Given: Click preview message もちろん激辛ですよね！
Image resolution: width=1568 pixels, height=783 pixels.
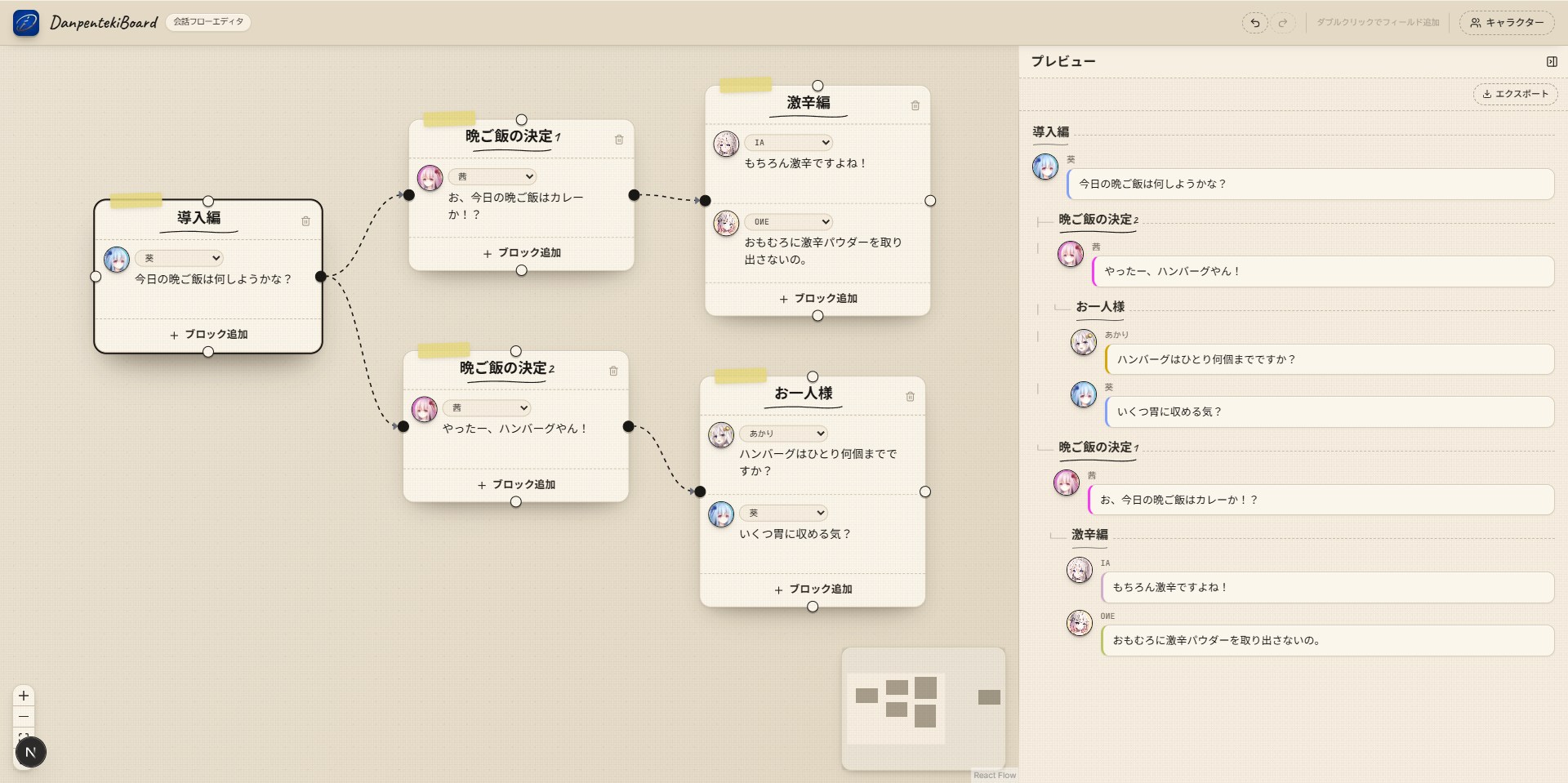Looking at the screenshot, I should pyautogui.click(x=1327, y=587).
